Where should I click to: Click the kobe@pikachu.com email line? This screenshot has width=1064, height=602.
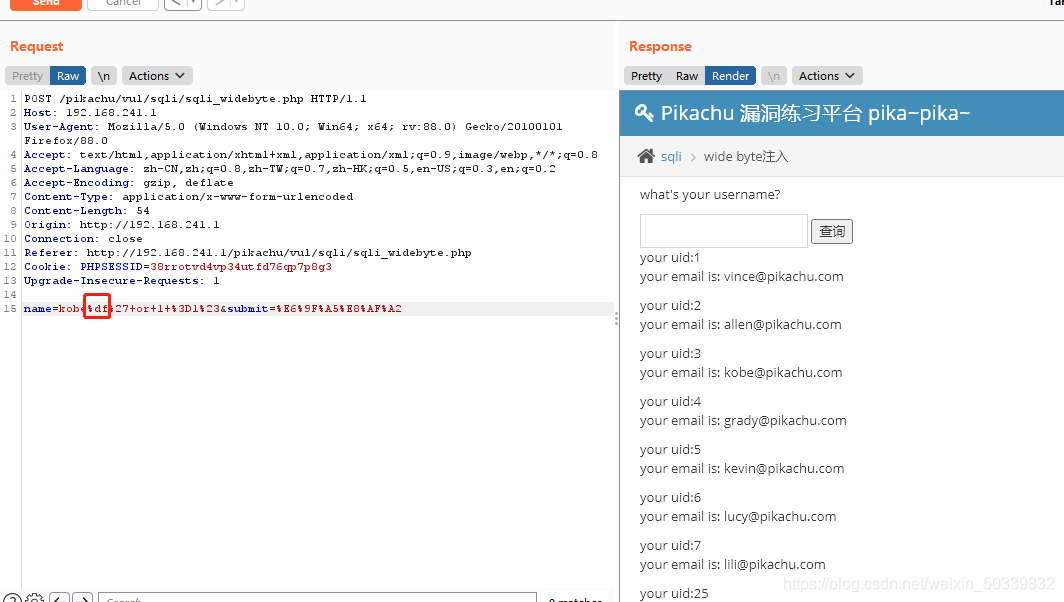[x=741, y=373]
